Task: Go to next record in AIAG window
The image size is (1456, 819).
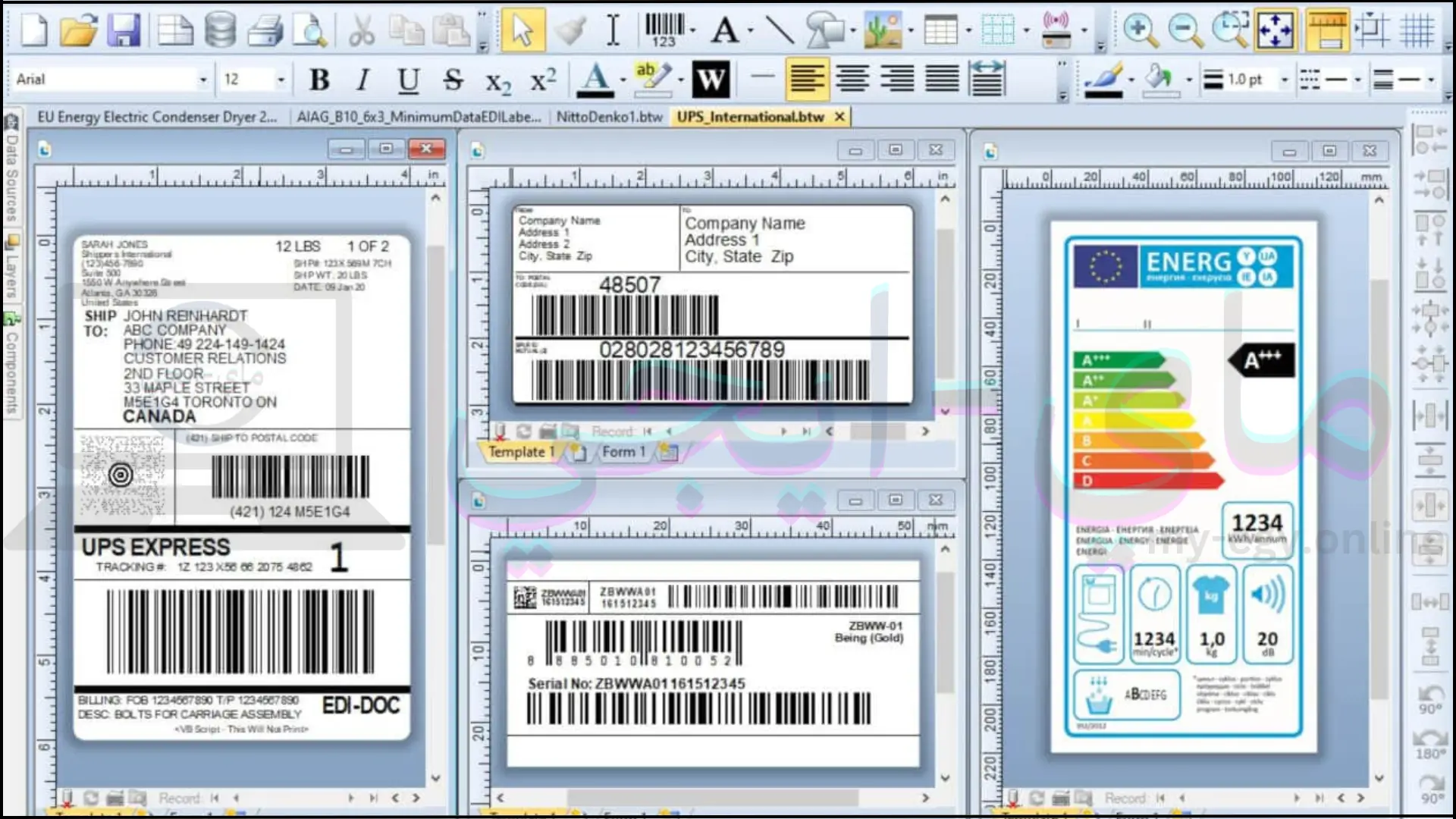Action: pos(784,431)
